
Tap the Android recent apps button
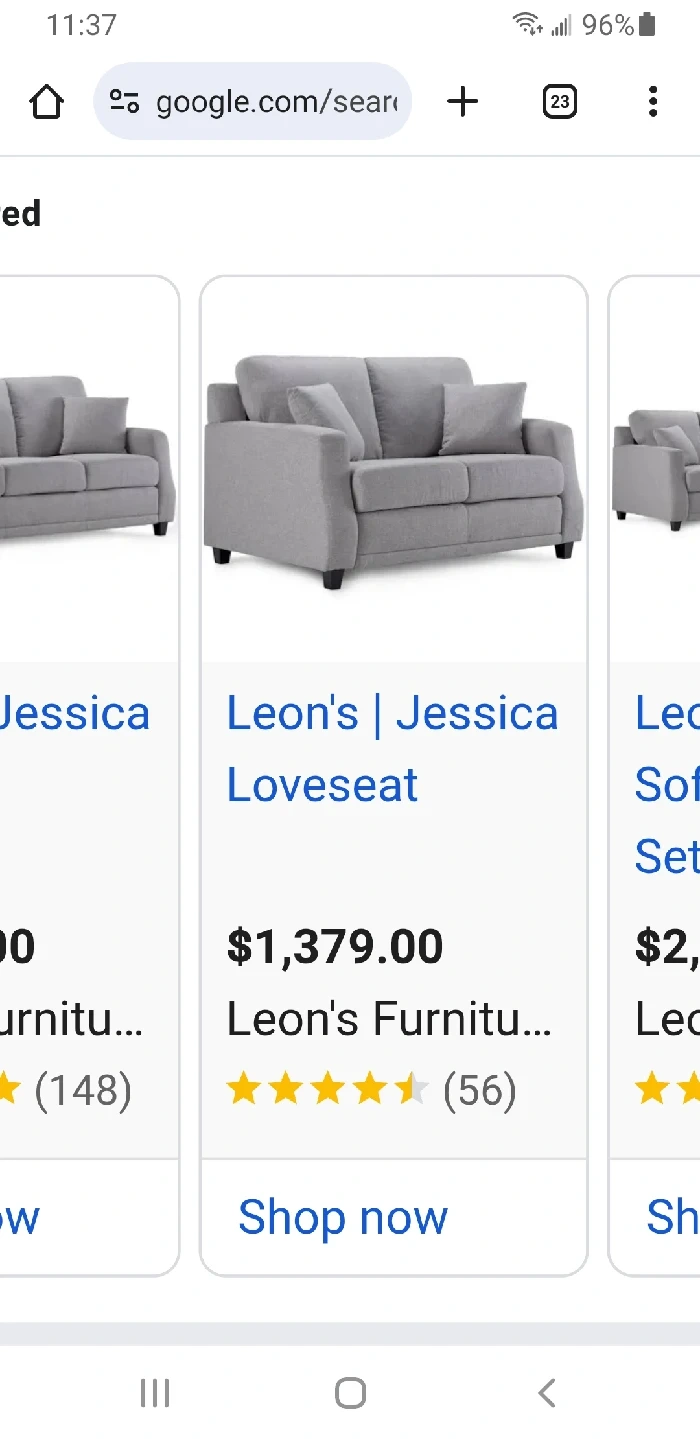point(155,1392)
